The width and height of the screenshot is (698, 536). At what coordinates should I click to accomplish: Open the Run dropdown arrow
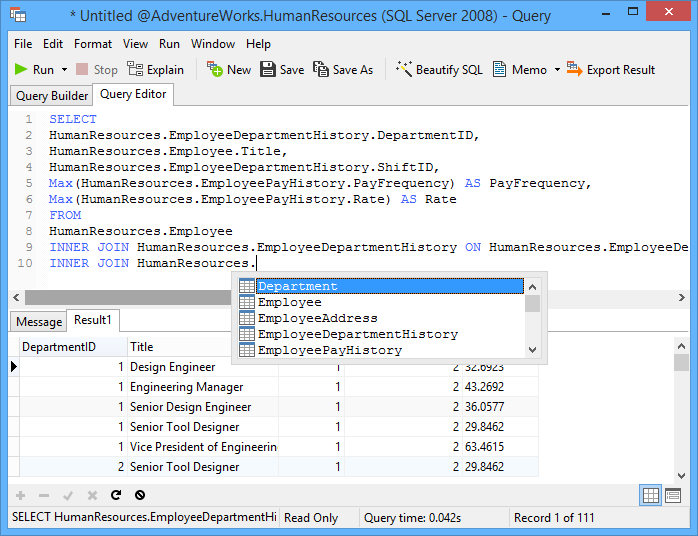point(65,70)
